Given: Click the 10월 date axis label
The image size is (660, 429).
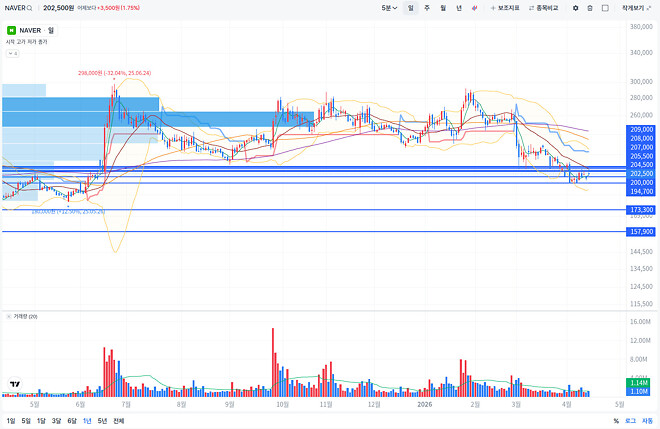Looking at the screenshot, I should point(282,405).
